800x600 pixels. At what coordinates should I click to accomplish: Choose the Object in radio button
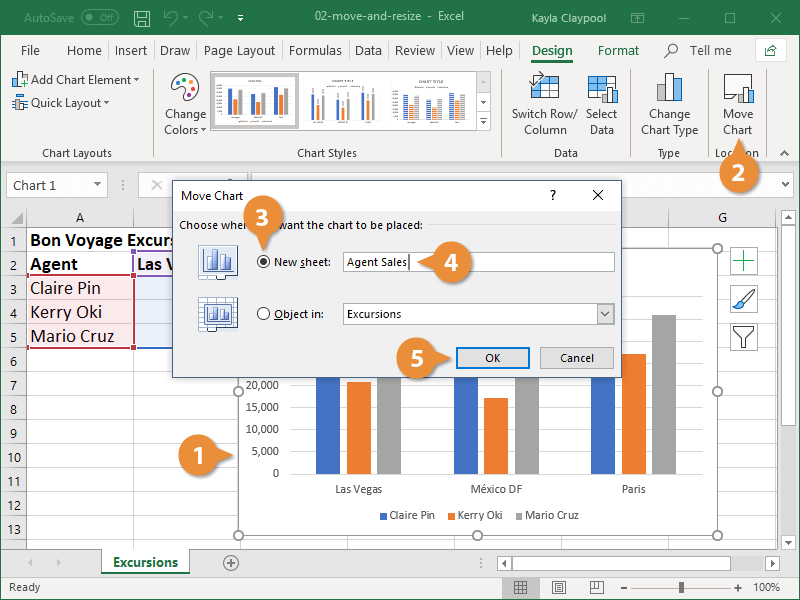coord(261,313)
